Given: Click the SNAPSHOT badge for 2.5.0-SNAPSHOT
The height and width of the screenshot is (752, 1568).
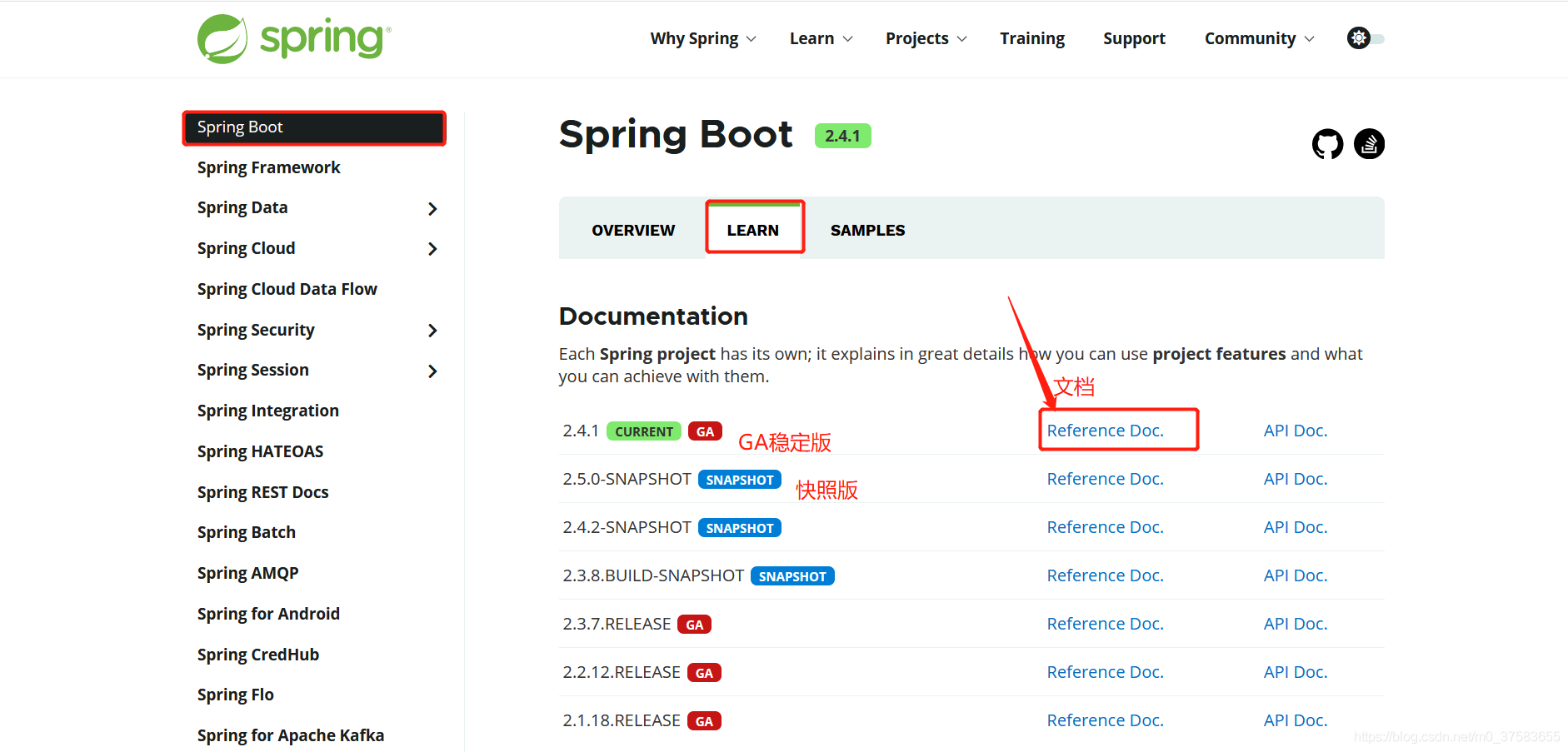Looking at the screenshot, I should [740, 480].
